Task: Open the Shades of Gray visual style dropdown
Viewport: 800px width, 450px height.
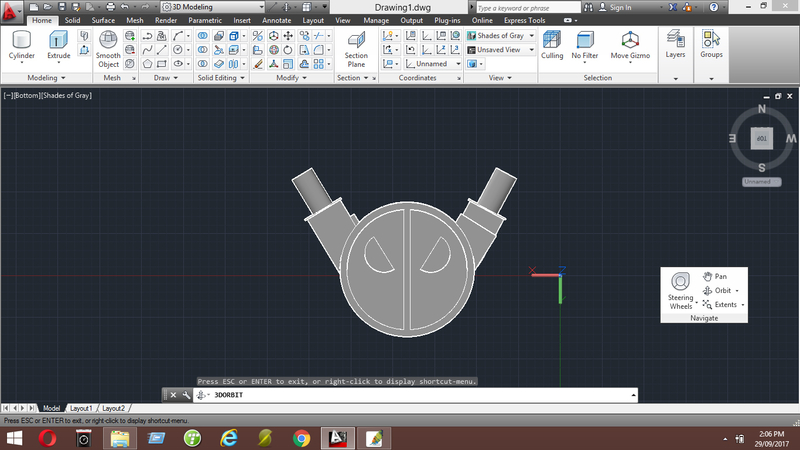Action: click(x=501, y=36)
